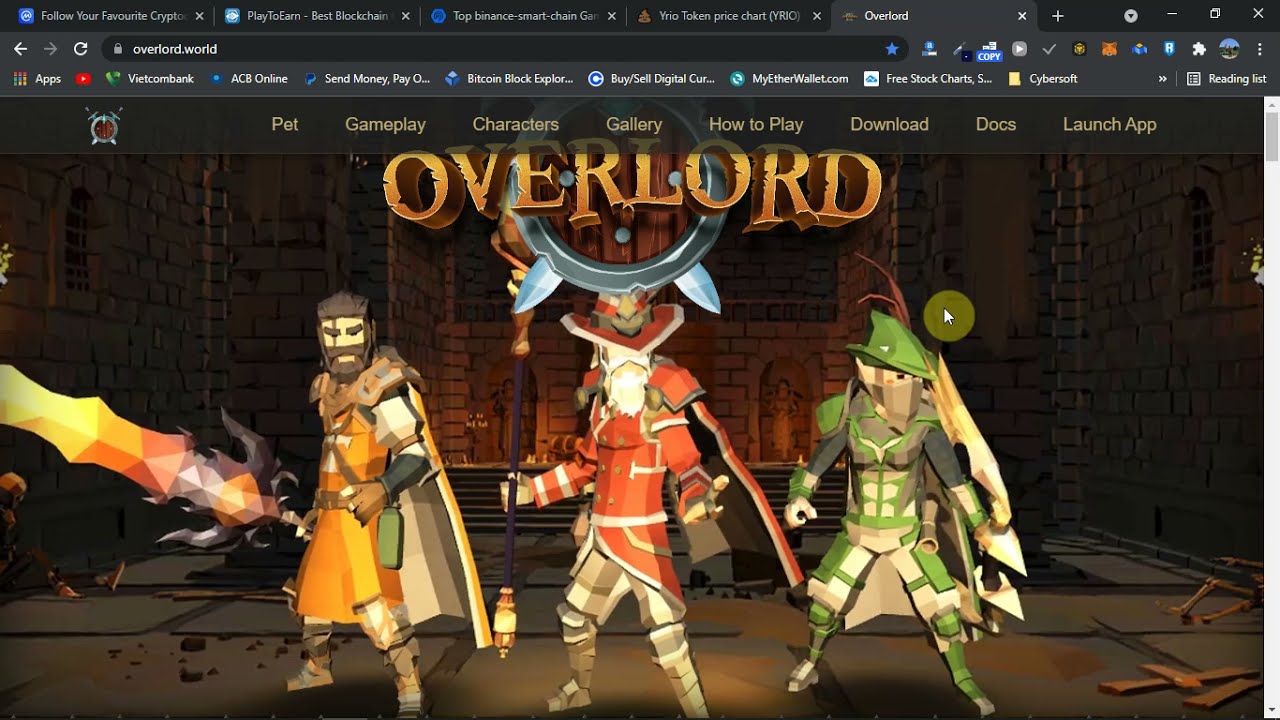The width and height of the screenshot is (1280, 720).
Task: Open the Characters navigation link
Action: point(515,124)
